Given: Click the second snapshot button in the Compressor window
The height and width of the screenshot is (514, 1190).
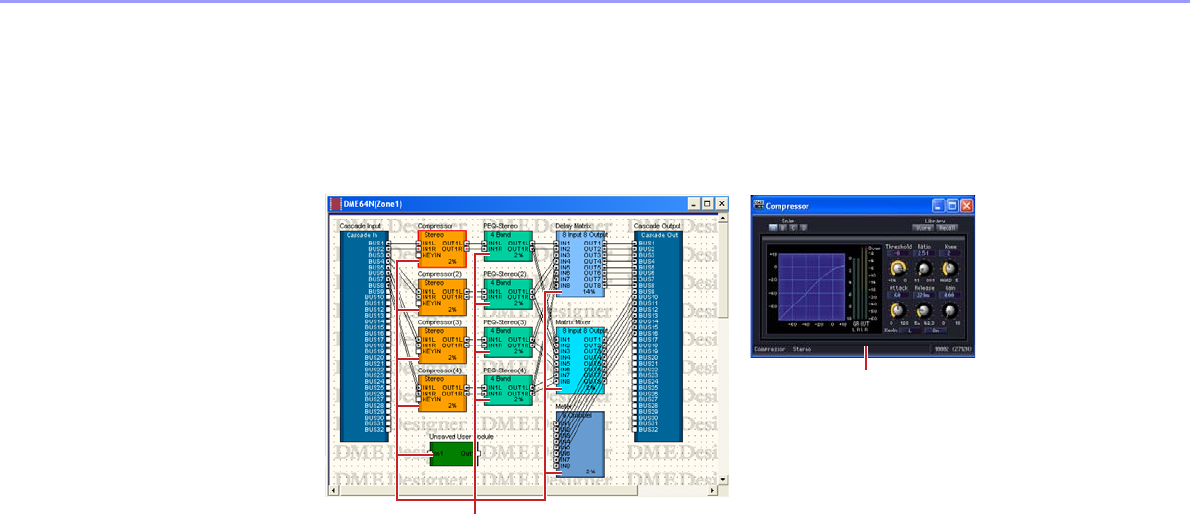Looking at the screenshot, I should click(782, 228).
